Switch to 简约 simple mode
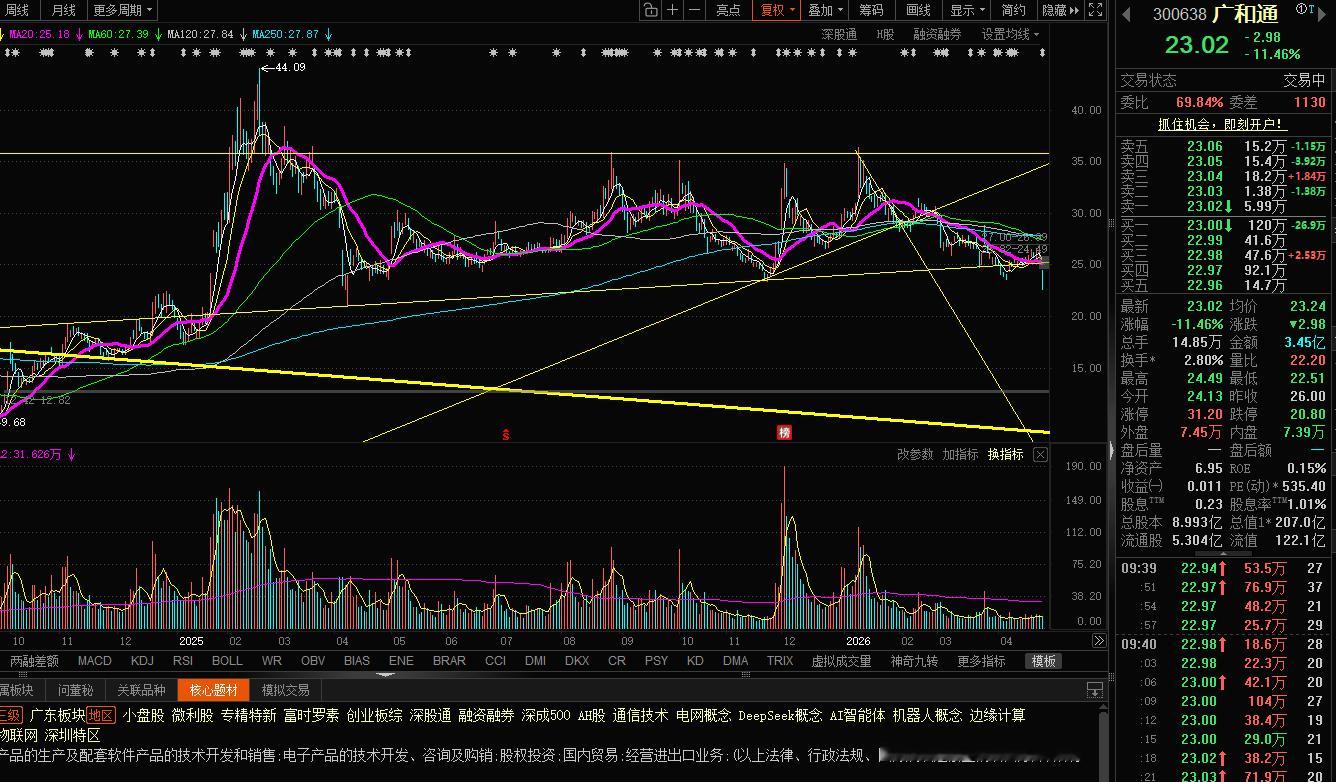 1013,10
